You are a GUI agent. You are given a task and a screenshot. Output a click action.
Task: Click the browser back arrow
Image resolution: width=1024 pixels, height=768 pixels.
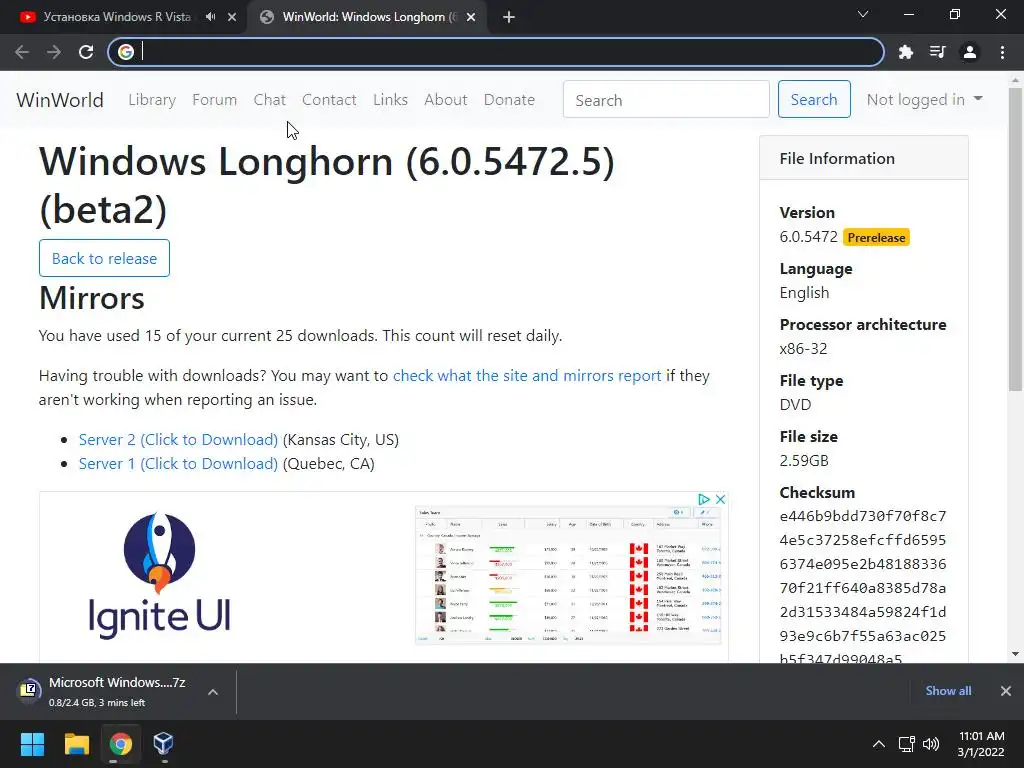[22, 52]
